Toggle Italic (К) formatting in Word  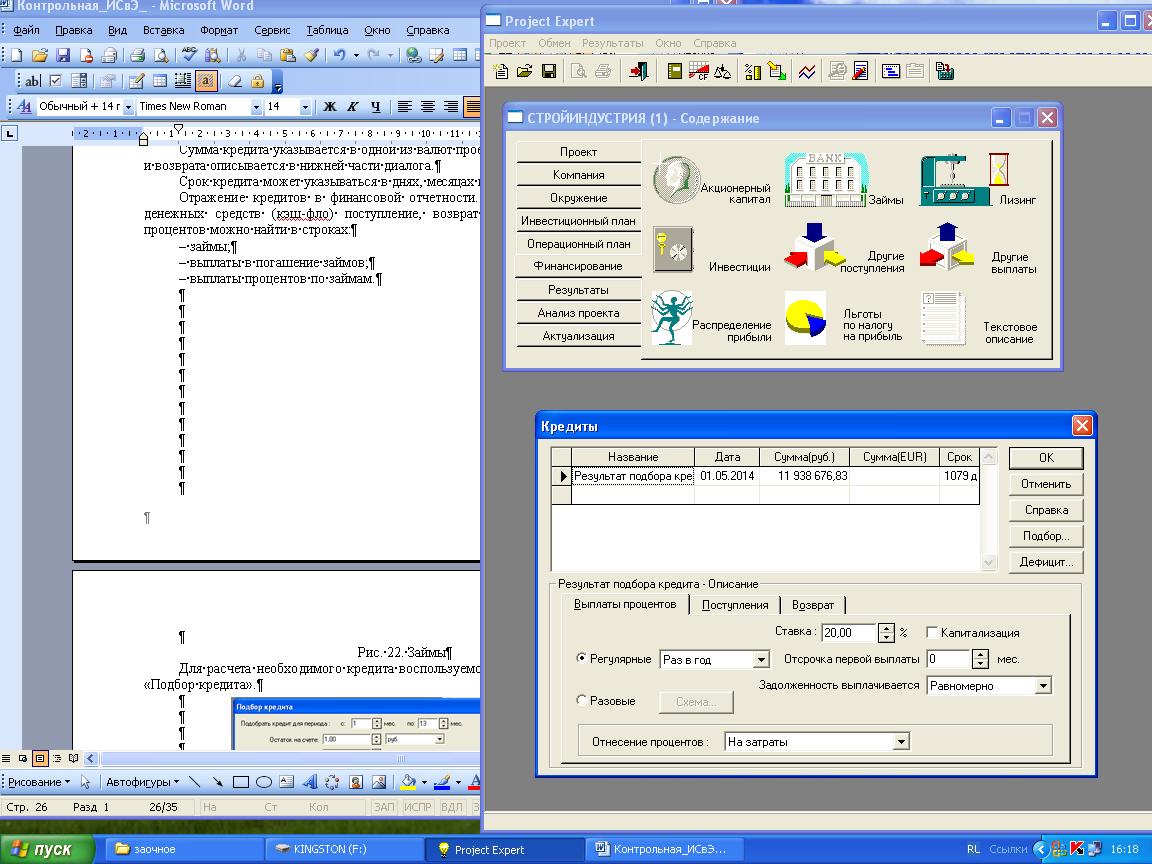pos(353,107)
